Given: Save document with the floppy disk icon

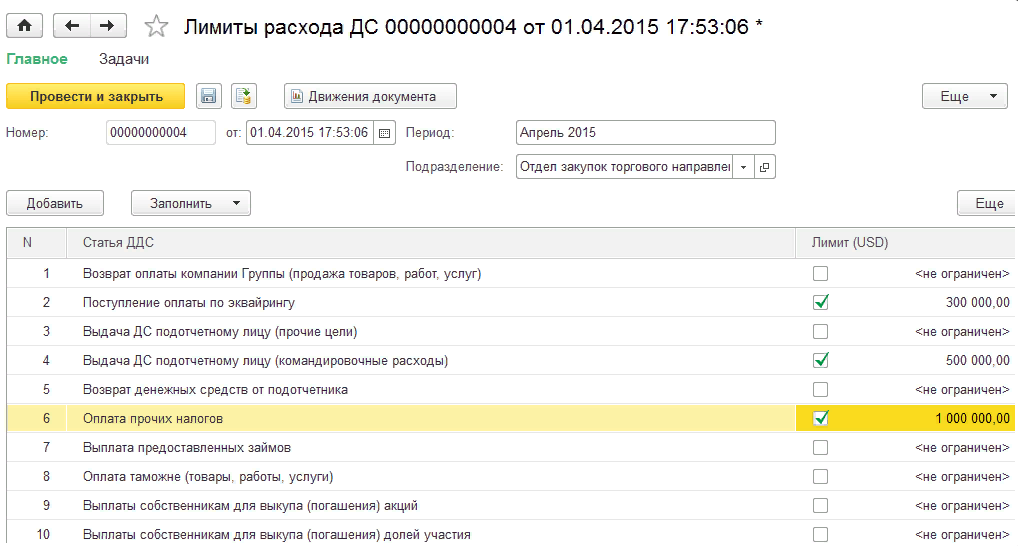Looking at the screenshot, I should (x=208, y=96).
